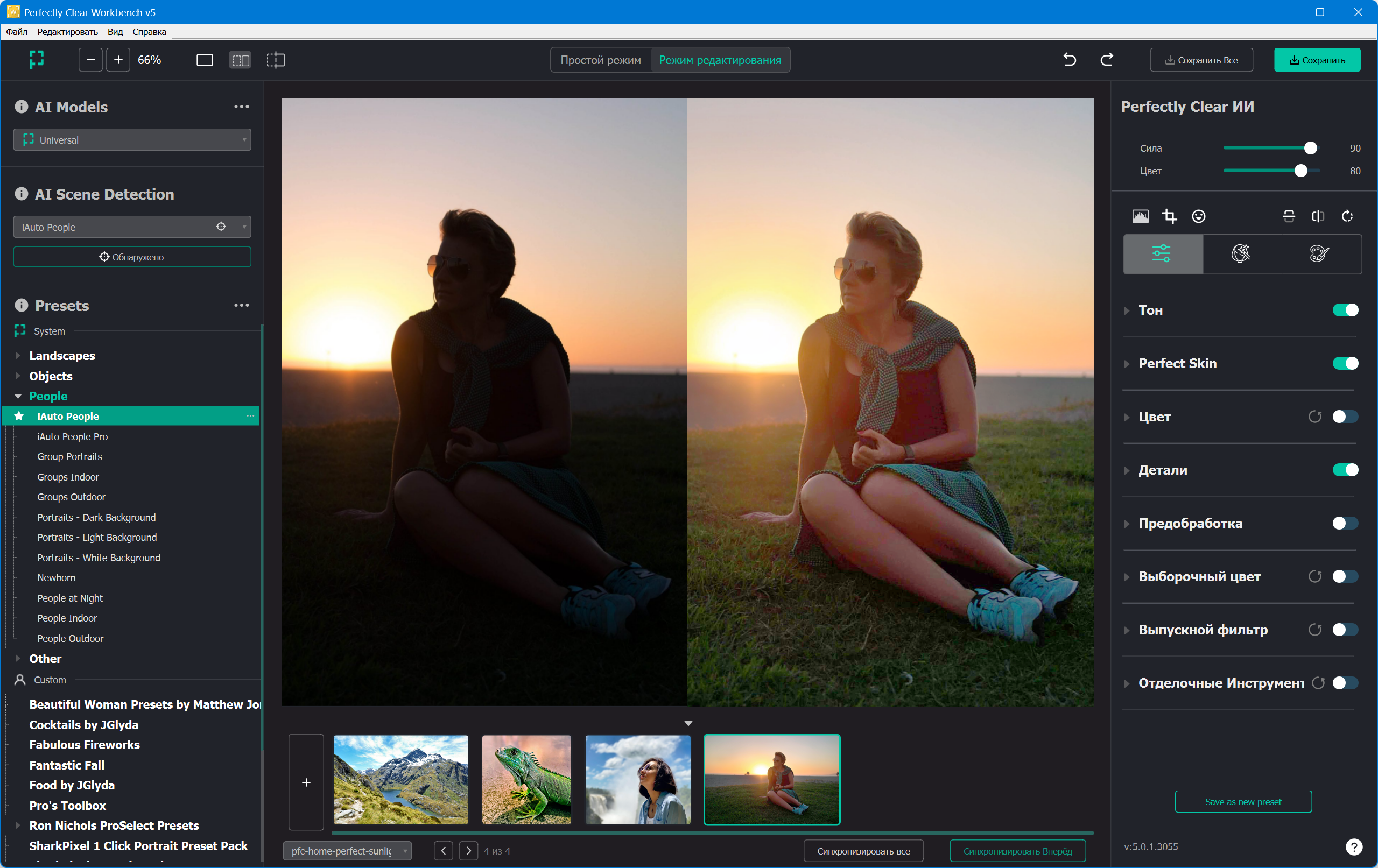Expand the Landscapes preset group
The height and width of the screenshot is (868, 1378).
[18, 356]
